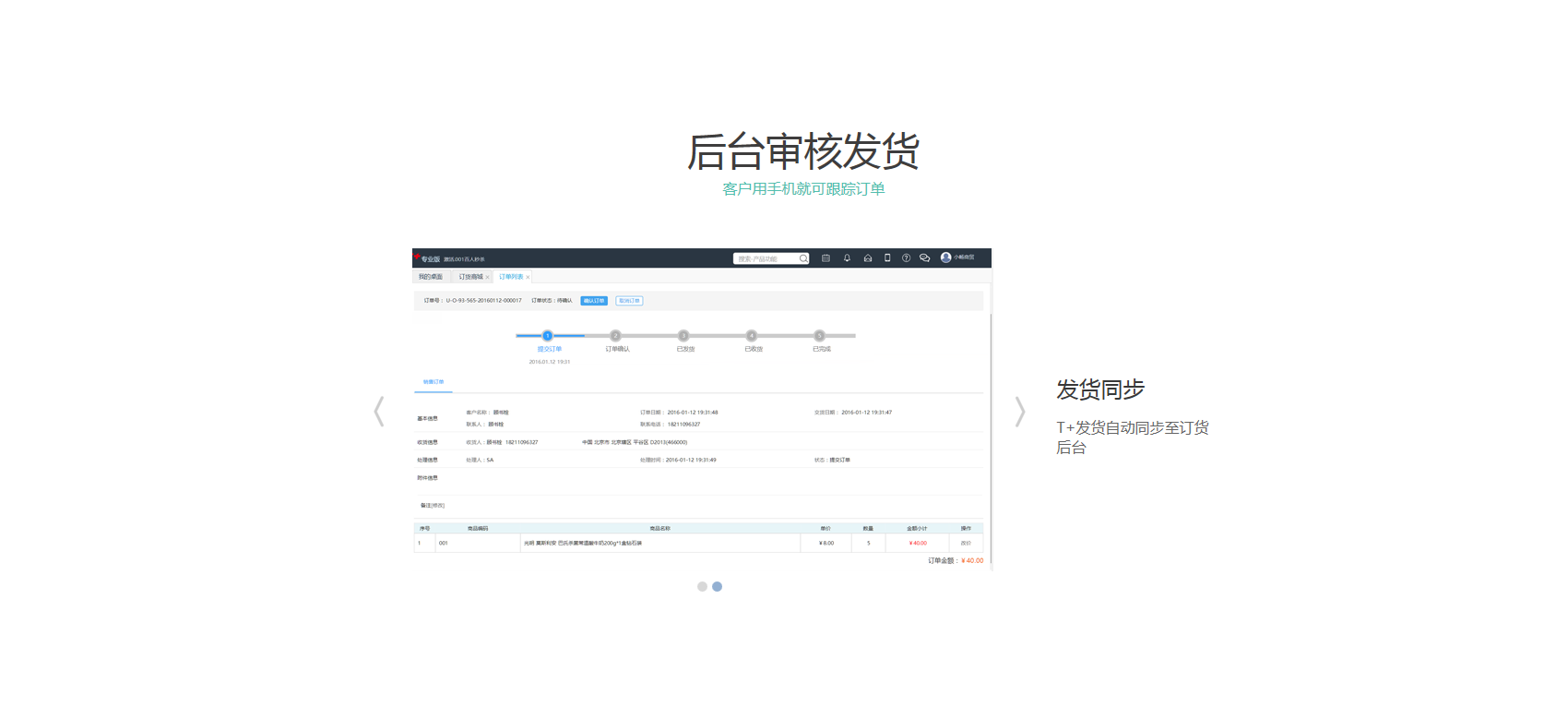Open help question mark icon
The width and height of the screenshot is (1568, 719).
pyautogui.click(x=906, y=258)
